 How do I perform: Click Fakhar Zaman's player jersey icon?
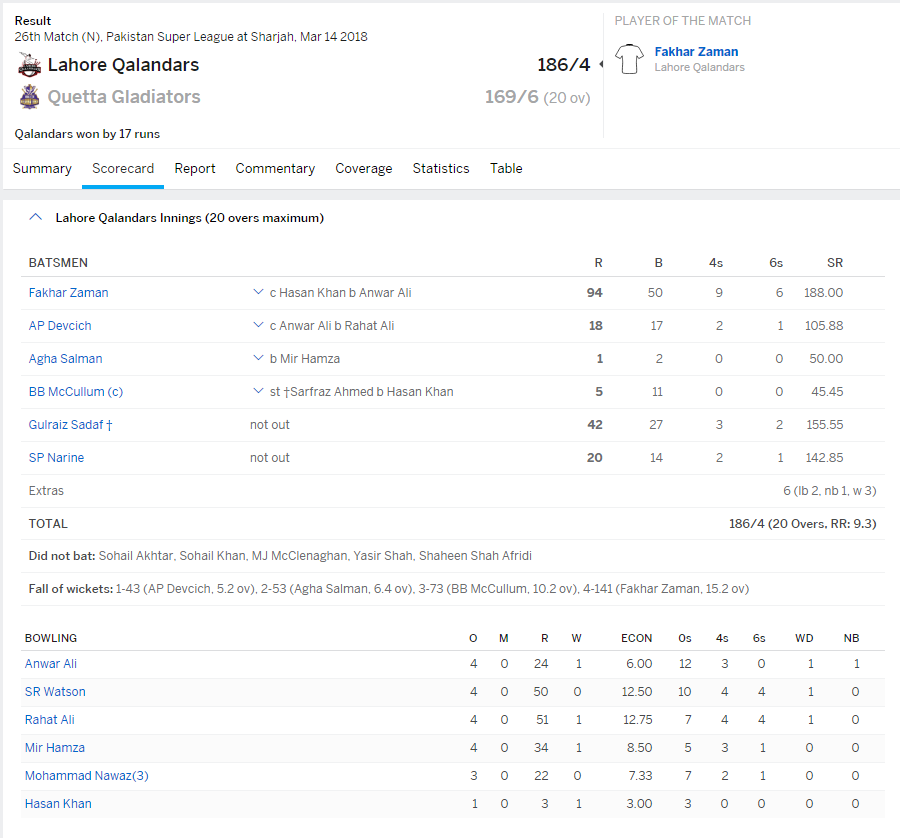click(x=629, y=59)
